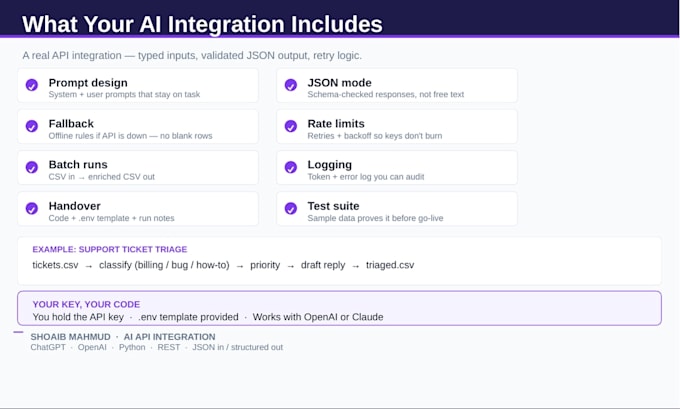680x409 pixels.
Task: Click 'You hold the API key' text
Action: (78, 317)
